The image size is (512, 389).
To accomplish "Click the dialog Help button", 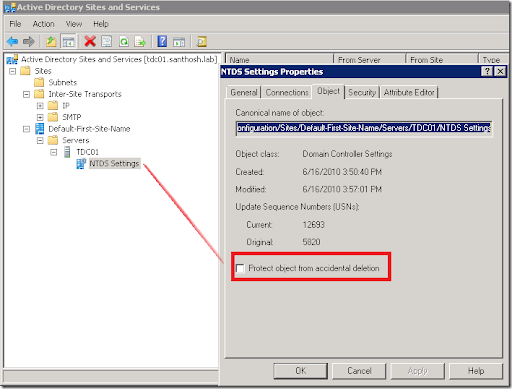I will click(476, 371).
